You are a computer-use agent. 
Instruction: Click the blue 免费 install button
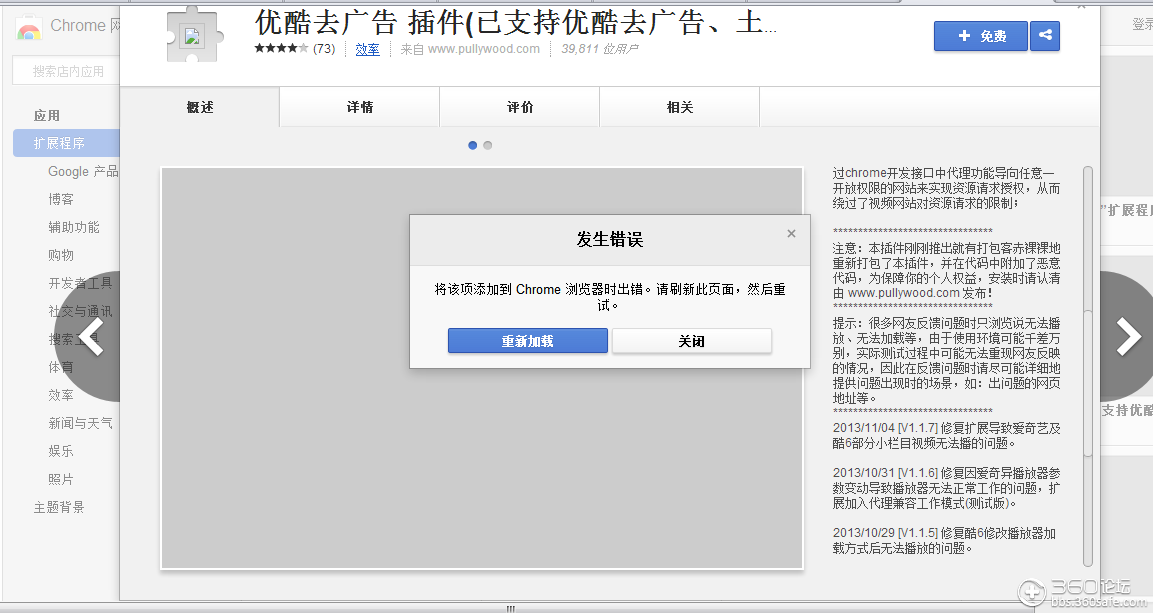pos(980,35)
